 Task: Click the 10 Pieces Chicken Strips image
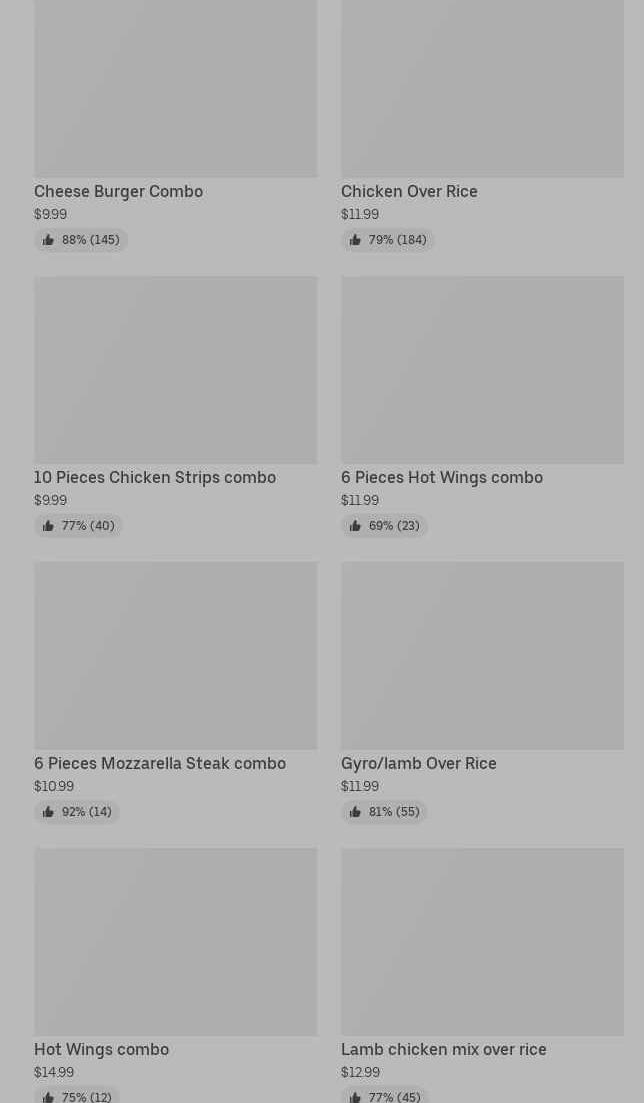point(175,369)
